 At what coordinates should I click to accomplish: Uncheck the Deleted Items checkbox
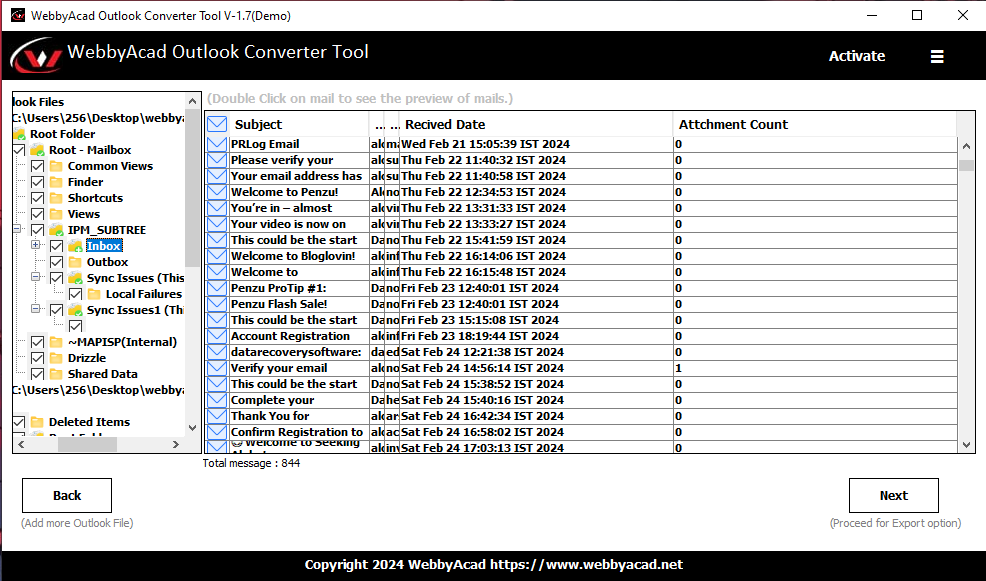tap(19, 422)
